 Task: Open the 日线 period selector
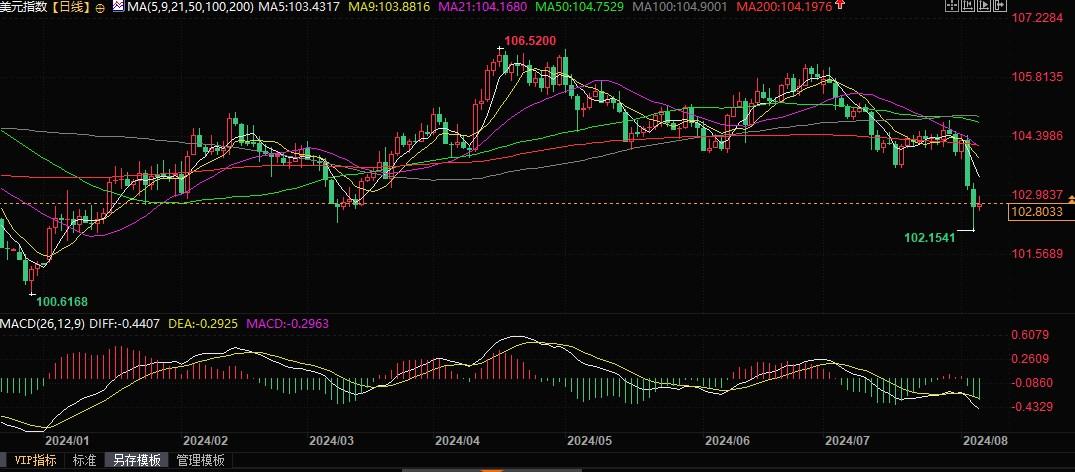(69, 8)
